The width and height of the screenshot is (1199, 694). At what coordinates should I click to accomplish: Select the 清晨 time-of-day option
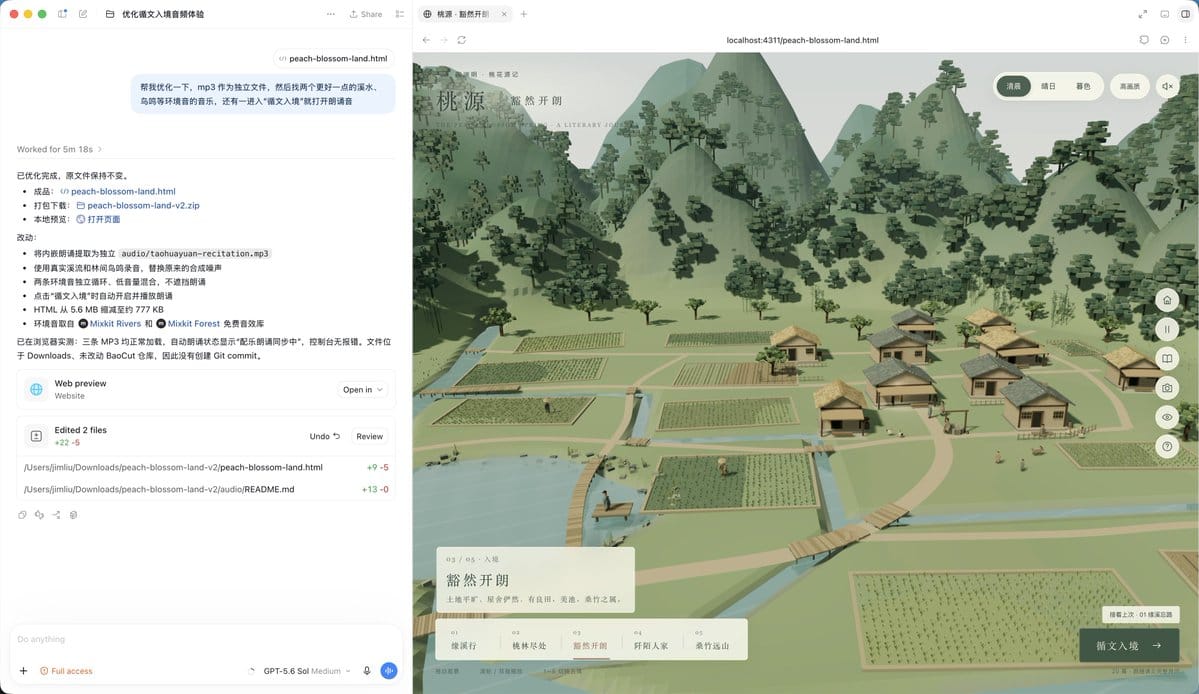(x=1014, y=86)
